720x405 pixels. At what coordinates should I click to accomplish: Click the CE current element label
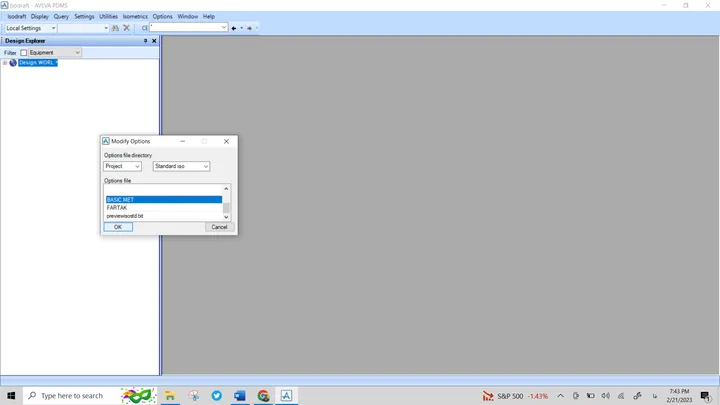click(x=144, y=28)
